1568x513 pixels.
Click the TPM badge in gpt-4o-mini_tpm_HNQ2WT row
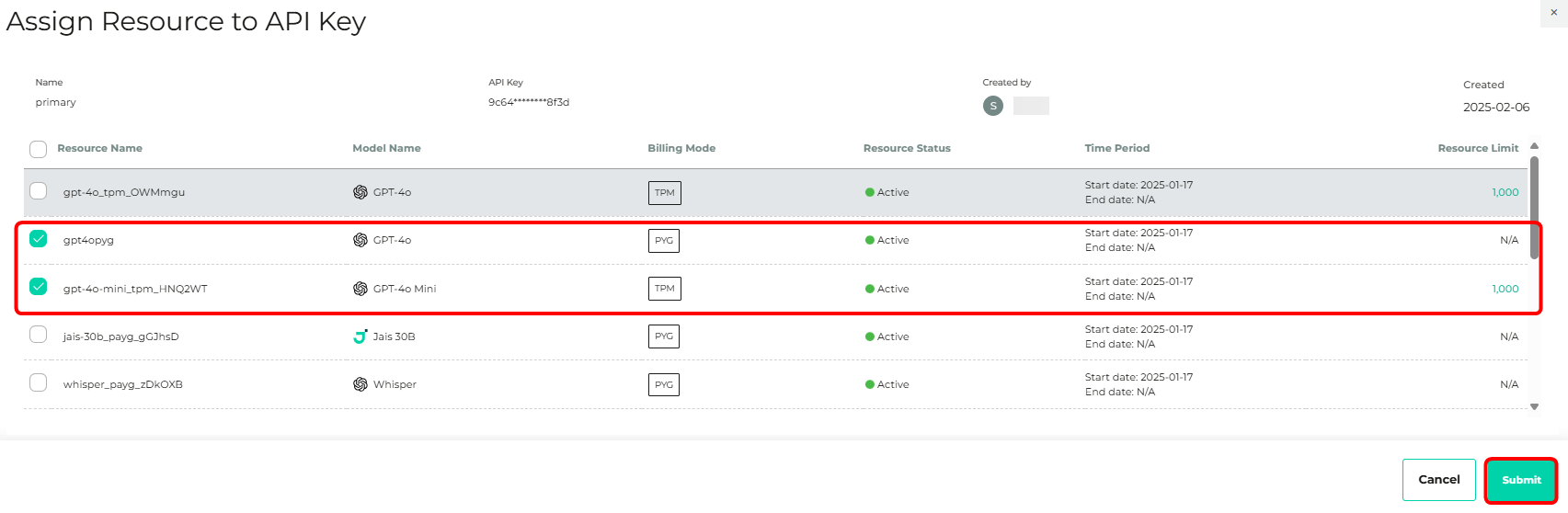(665, 289)
